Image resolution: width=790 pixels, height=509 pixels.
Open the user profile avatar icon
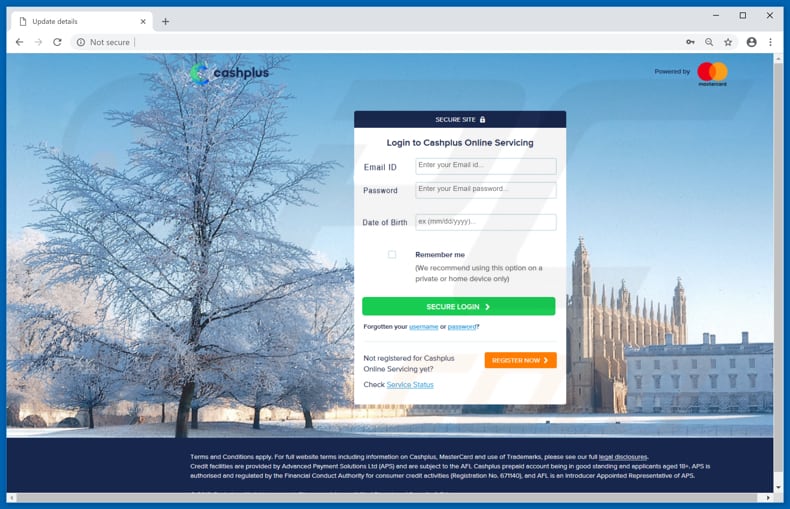pos(751,42)
